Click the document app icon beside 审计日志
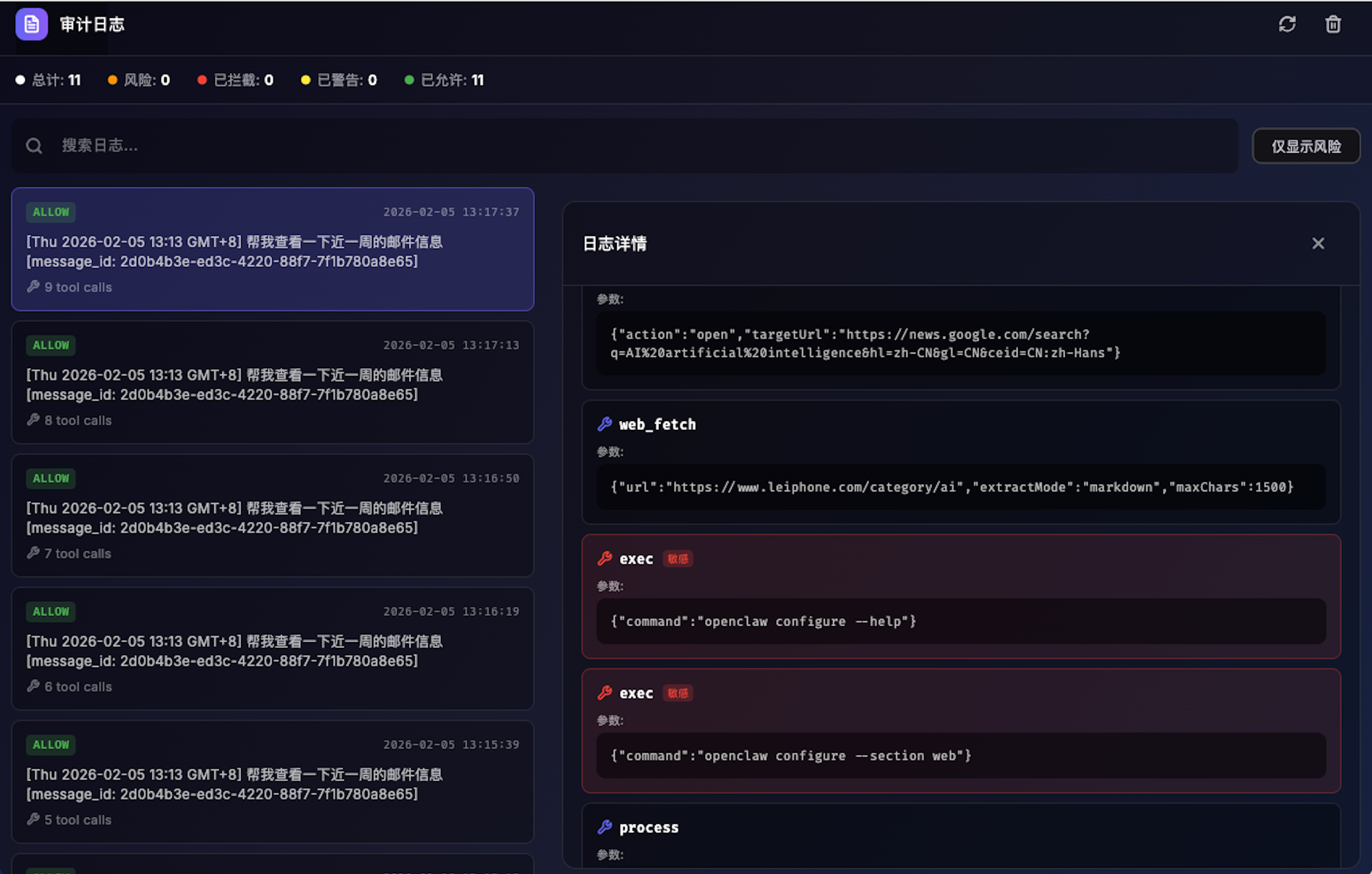1372x874 pixels. pyautogui.click(x=32, y=24)
